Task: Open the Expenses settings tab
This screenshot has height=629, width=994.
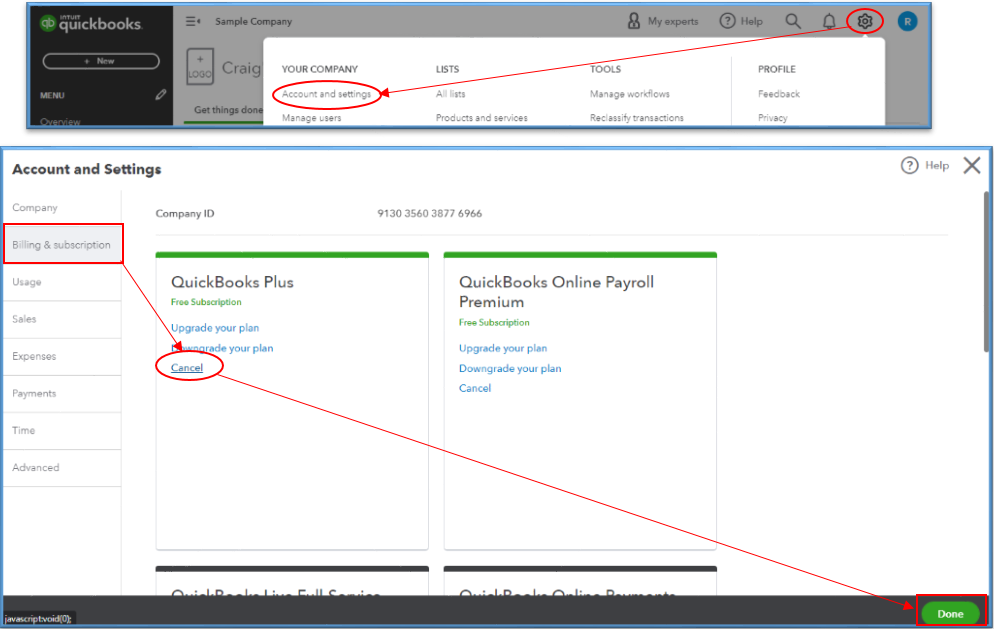Action: 62,356
